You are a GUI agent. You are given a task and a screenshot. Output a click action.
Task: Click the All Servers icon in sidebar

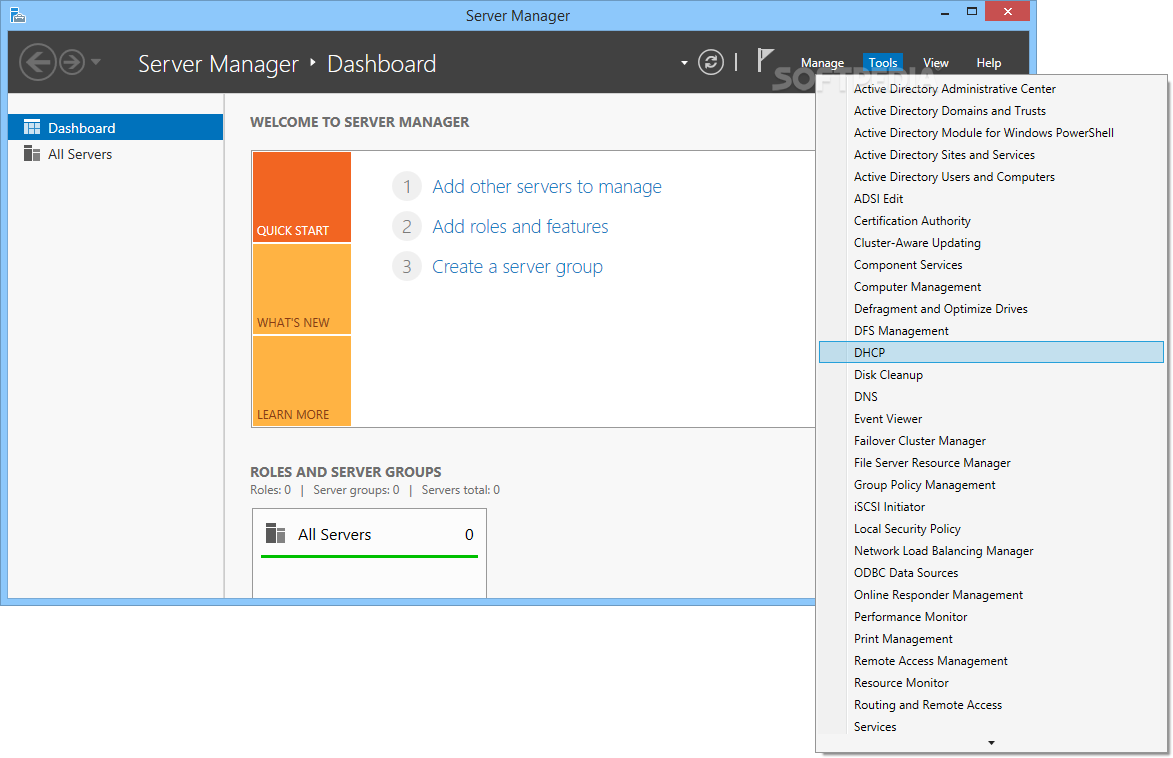[31, 153]
